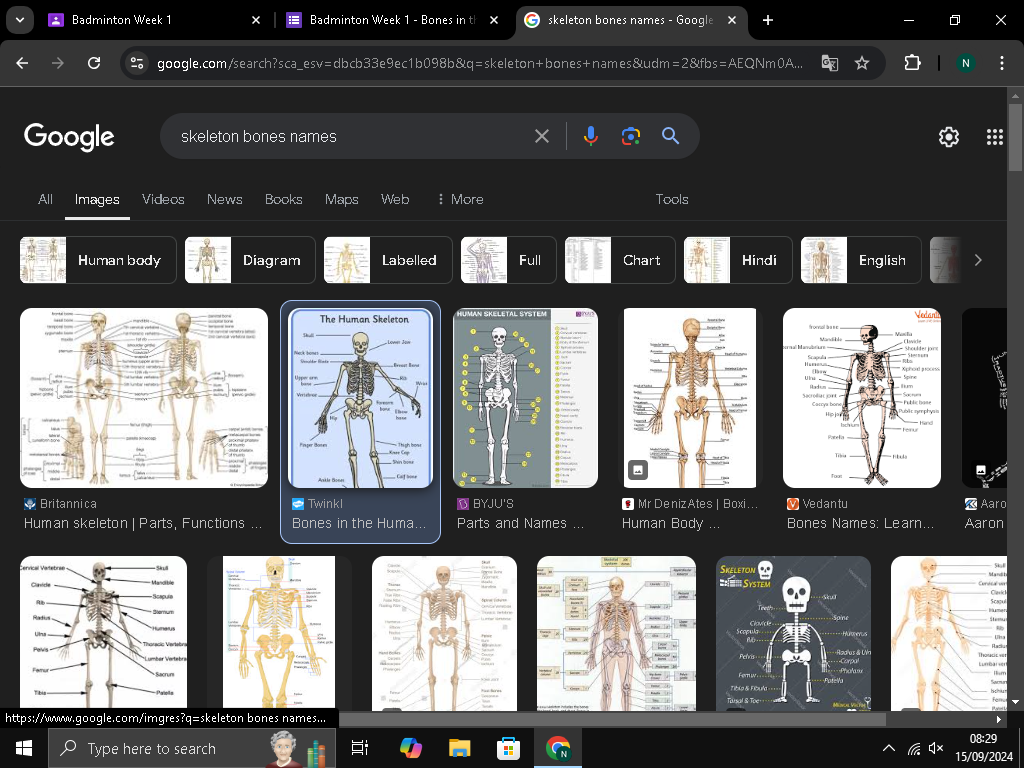Clear the search box text

point(541,136)
